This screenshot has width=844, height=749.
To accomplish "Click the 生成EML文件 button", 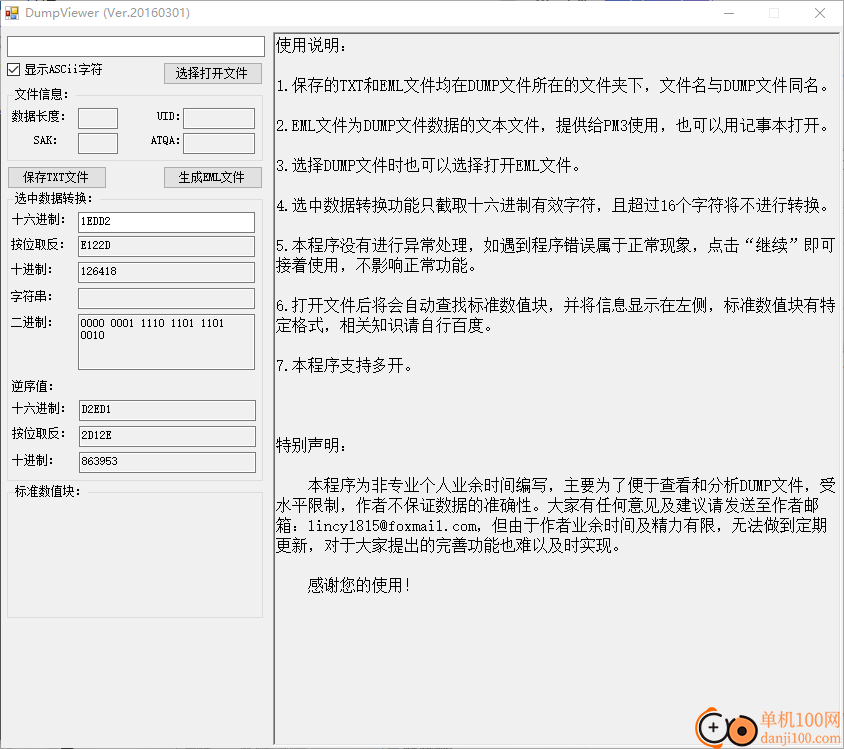I will pyautogui.click(x=213, y=177).
